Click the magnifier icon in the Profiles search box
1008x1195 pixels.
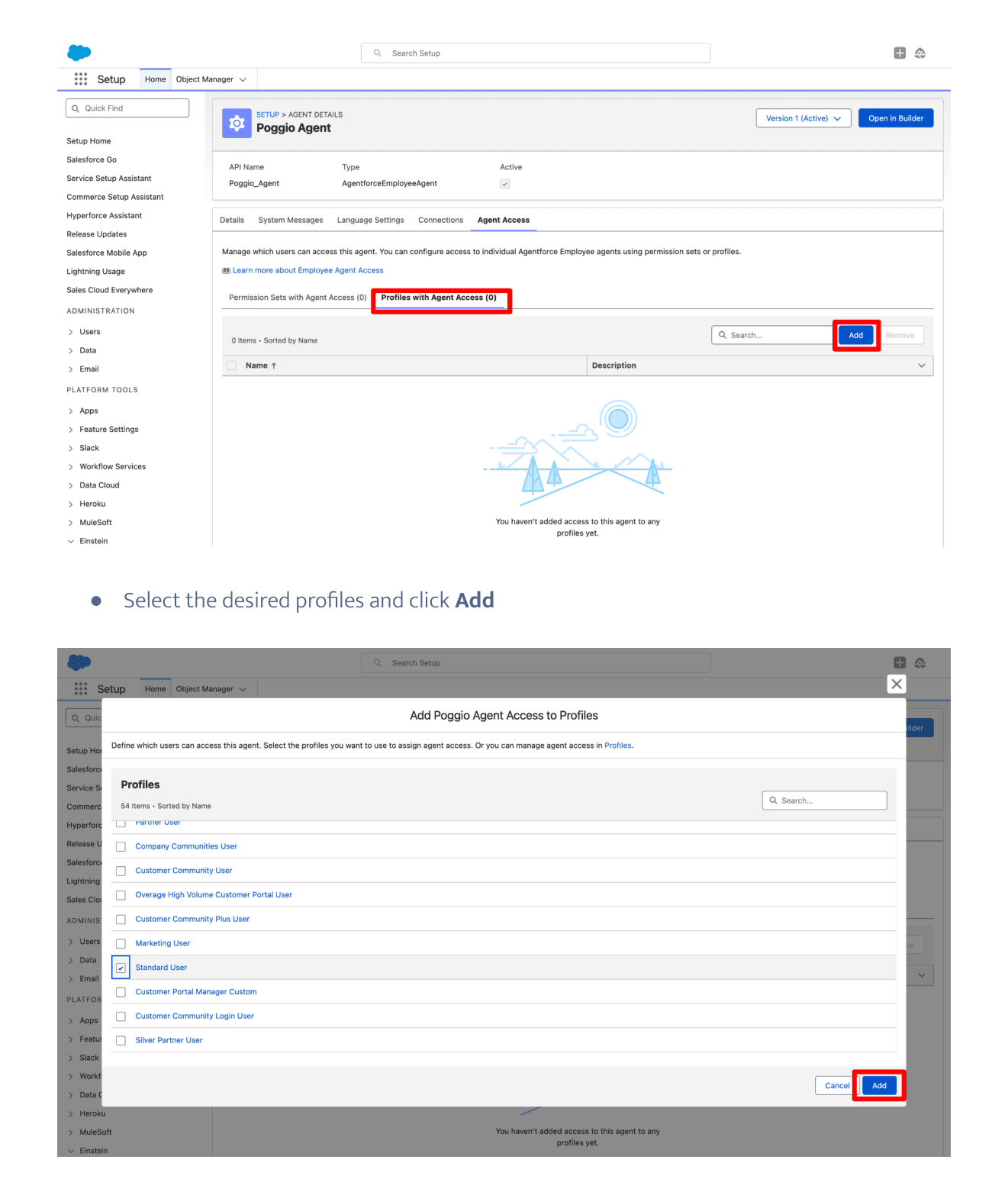coord(774,800)
